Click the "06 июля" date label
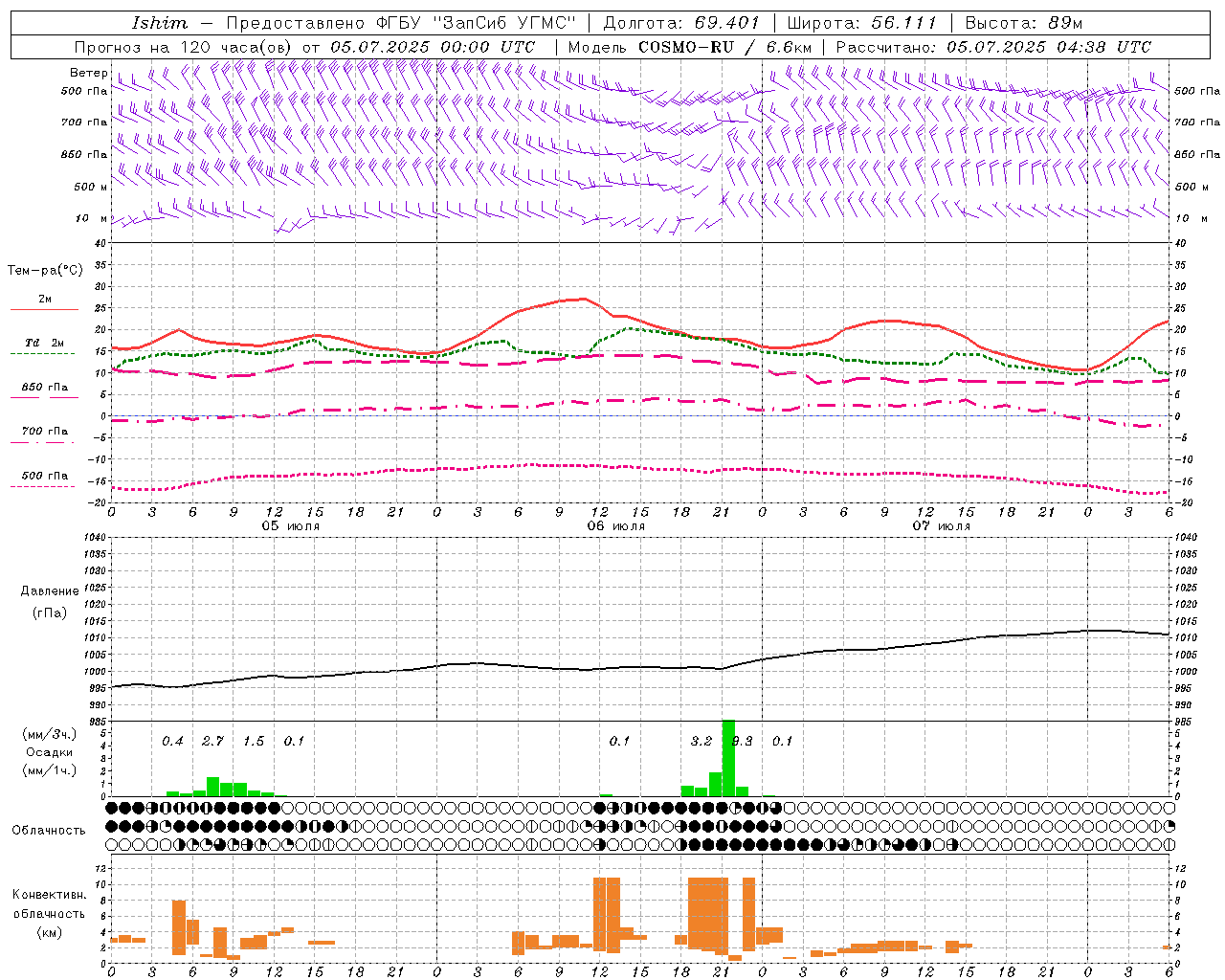 click(616, 526)
